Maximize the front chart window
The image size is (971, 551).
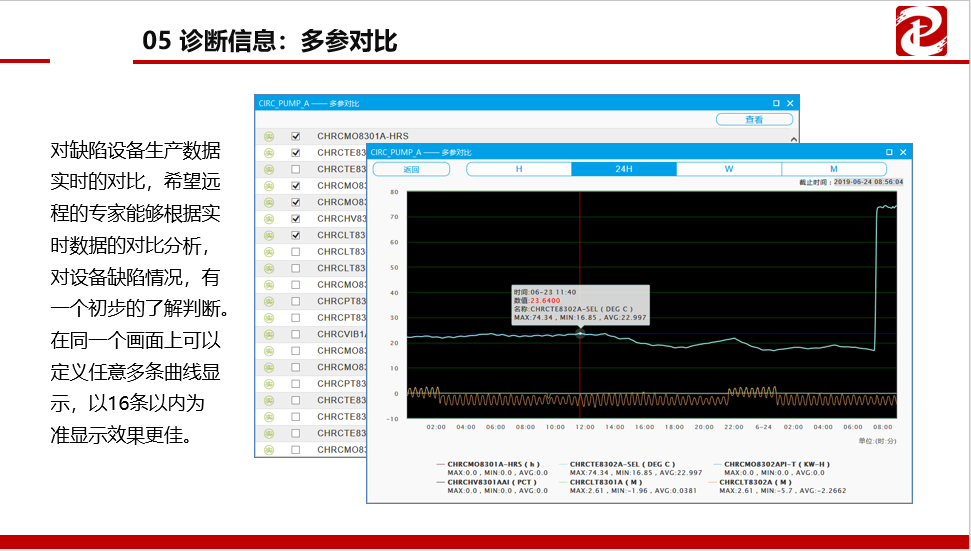point(888,152)
